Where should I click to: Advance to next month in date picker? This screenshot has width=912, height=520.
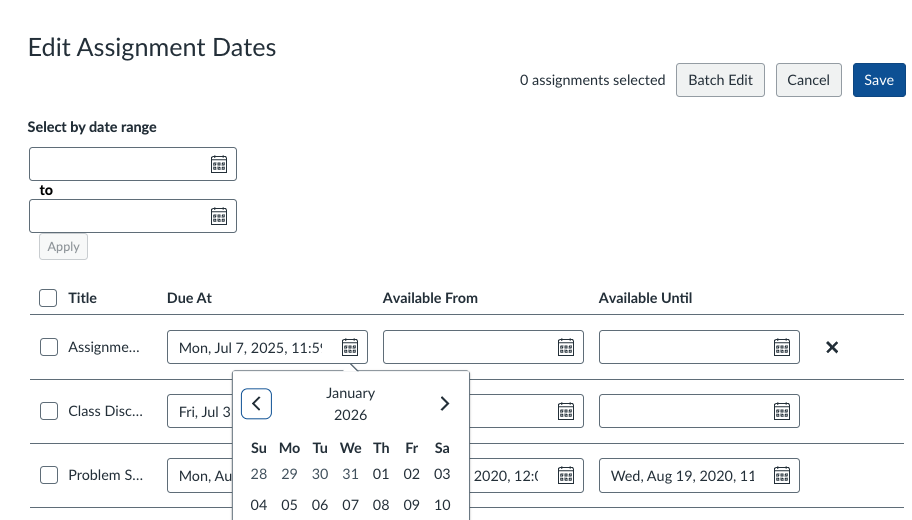pyautogui.click(x=444, y=404)
